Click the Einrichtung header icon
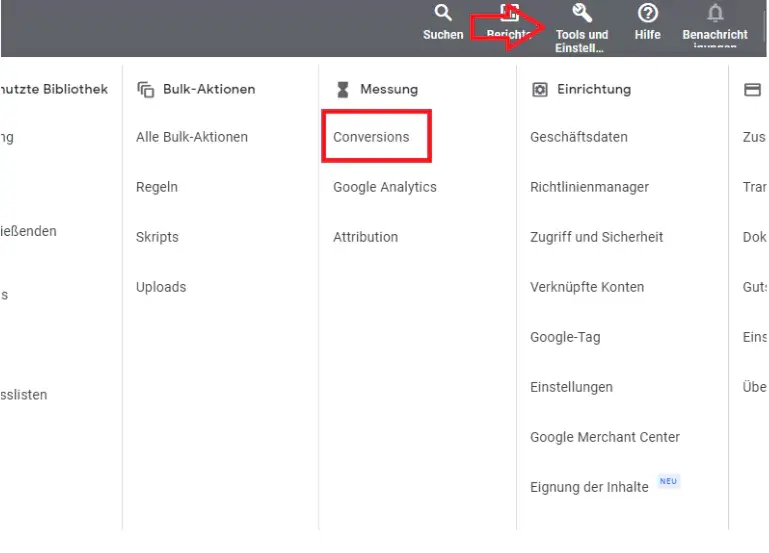 (540, 89)
